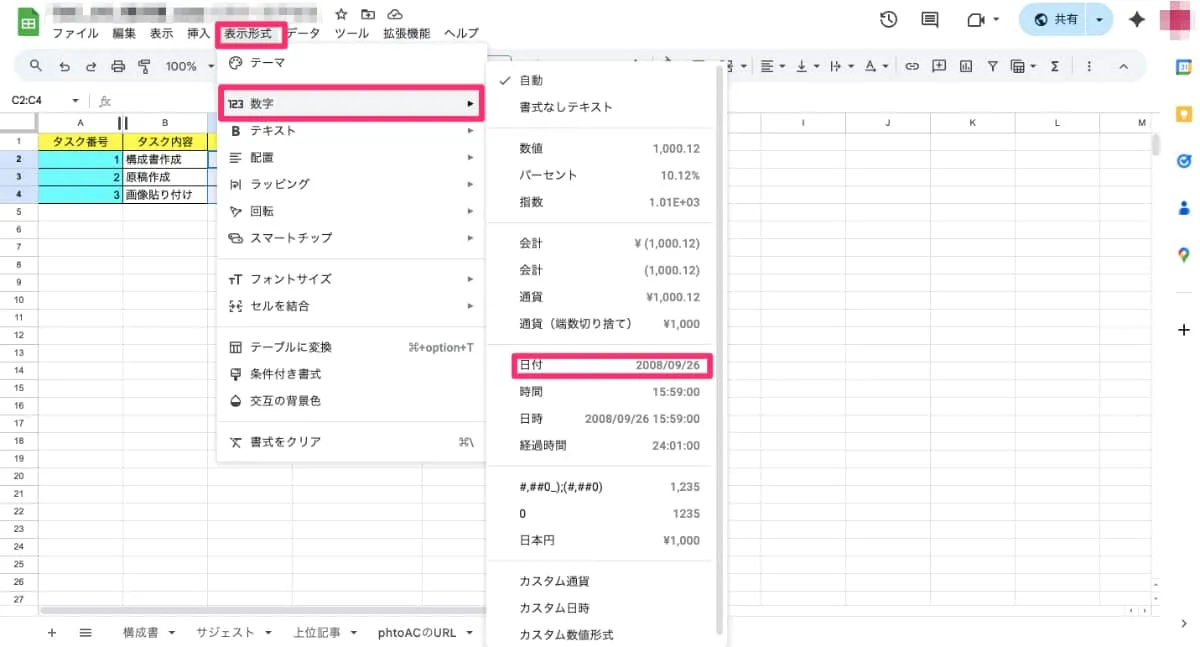Viewport: 1200px width, 647px height.
Task: Click the print icon
Action: 119,66
